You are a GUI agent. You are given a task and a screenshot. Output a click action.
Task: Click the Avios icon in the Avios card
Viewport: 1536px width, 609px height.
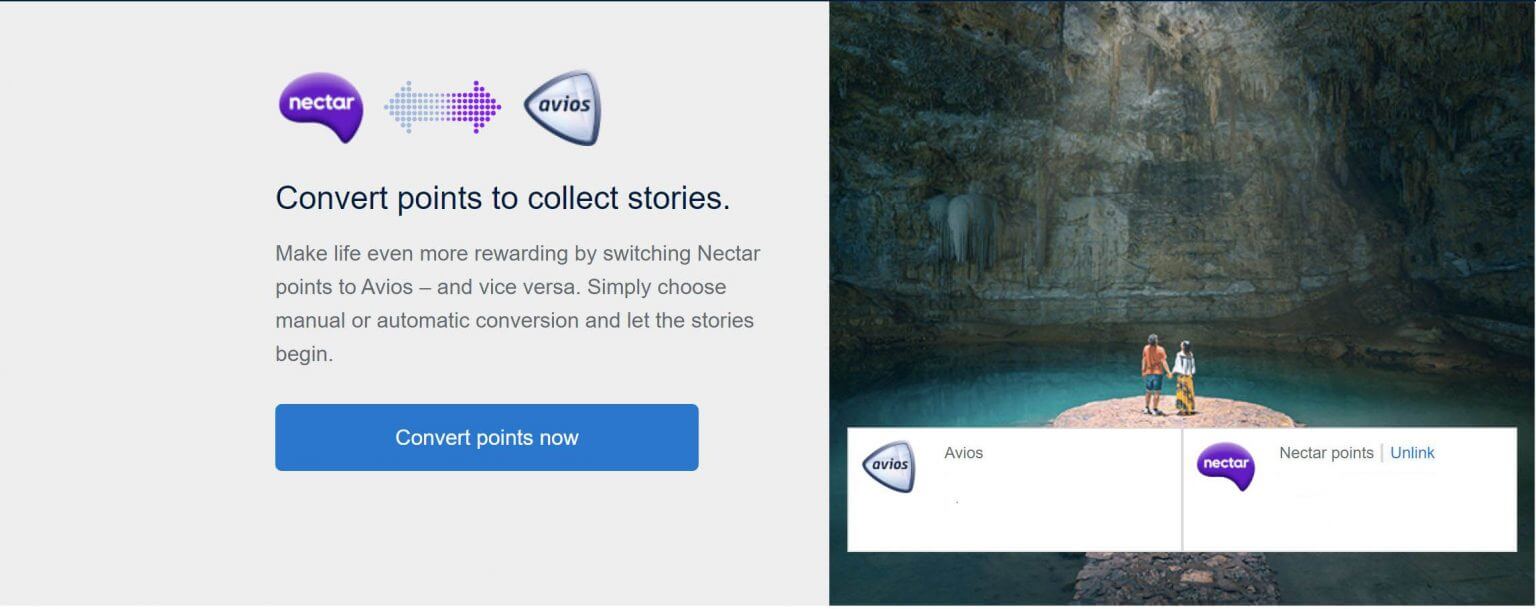(x=889, y=466)
